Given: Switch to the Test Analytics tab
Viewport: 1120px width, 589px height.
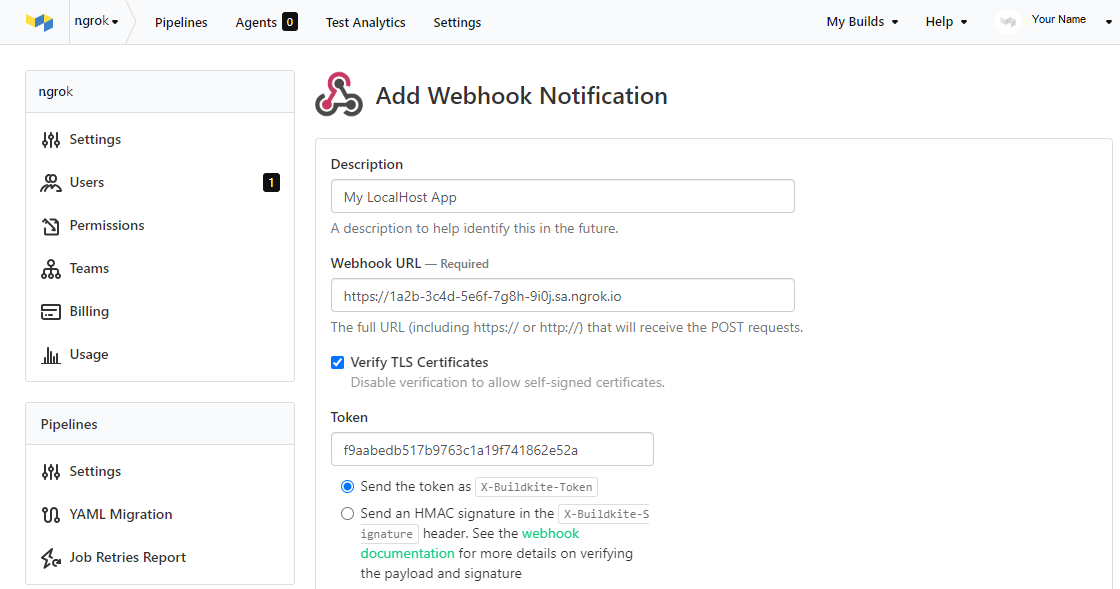Looking at the screenshot, I should 365,22.
